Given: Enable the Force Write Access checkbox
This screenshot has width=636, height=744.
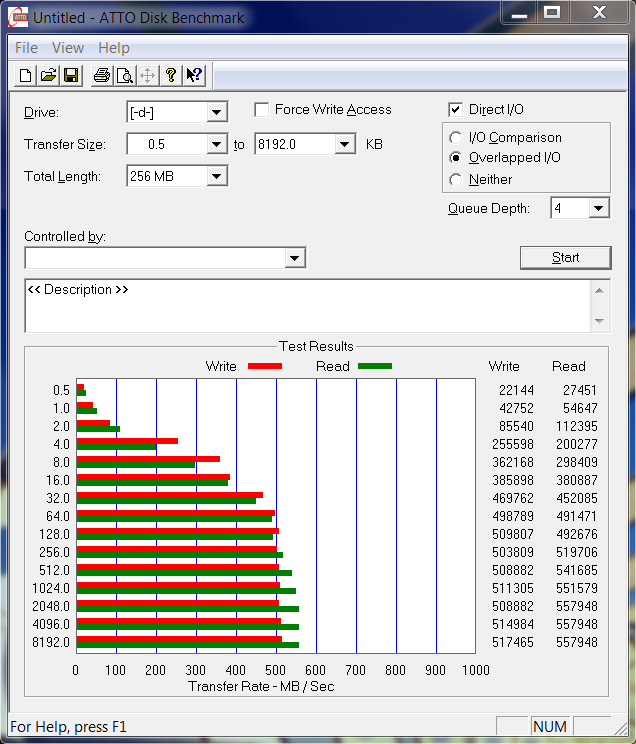Looking at the screenshot, I should pyautogui.click(x=262, y=110).
